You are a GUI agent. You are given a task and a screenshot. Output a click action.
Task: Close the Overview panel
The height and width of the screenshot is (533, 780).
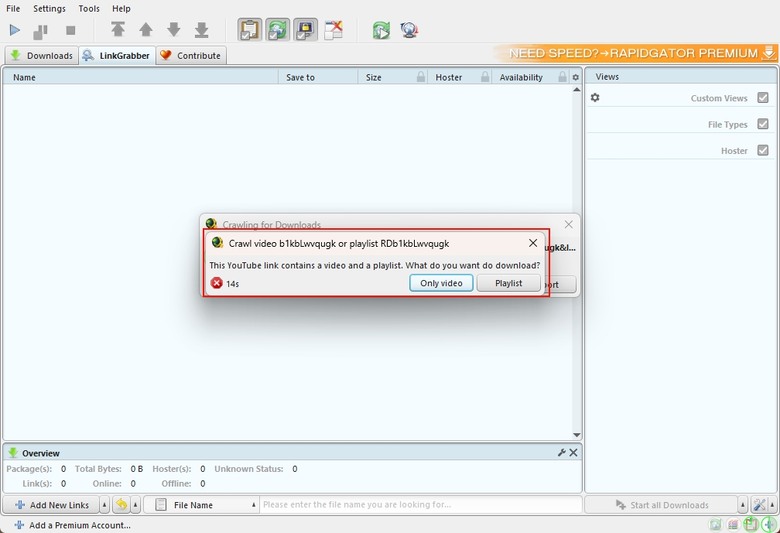[x=574, y=452]
